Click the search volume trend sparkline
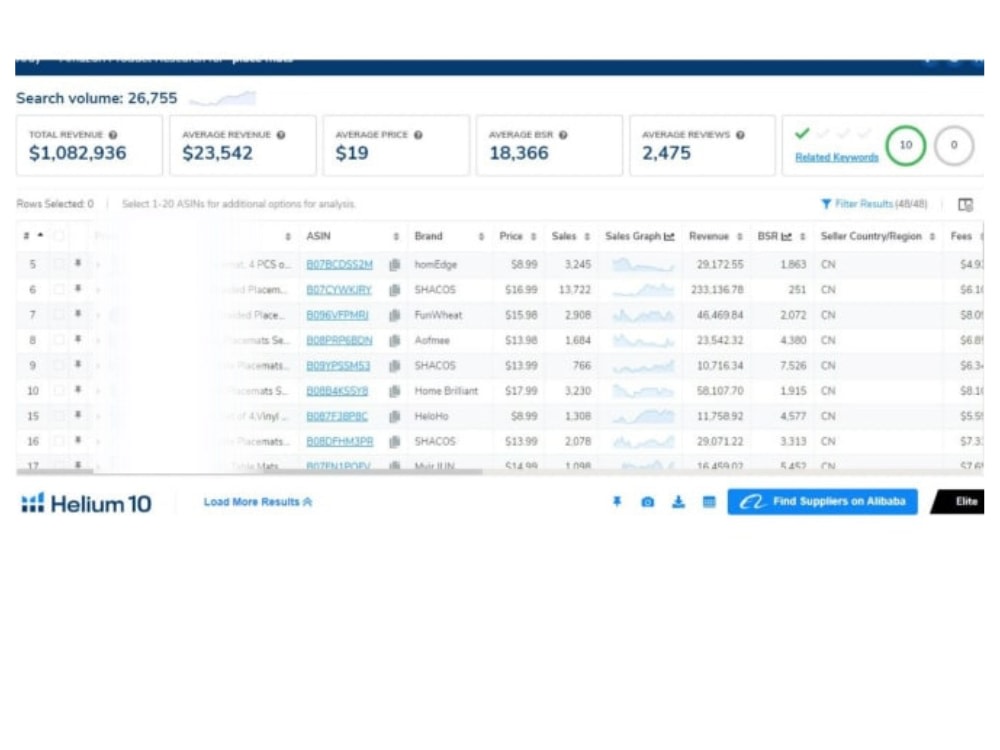This screenshot has height=750, width=1000. pyautogui.click(x=223, y=98)
